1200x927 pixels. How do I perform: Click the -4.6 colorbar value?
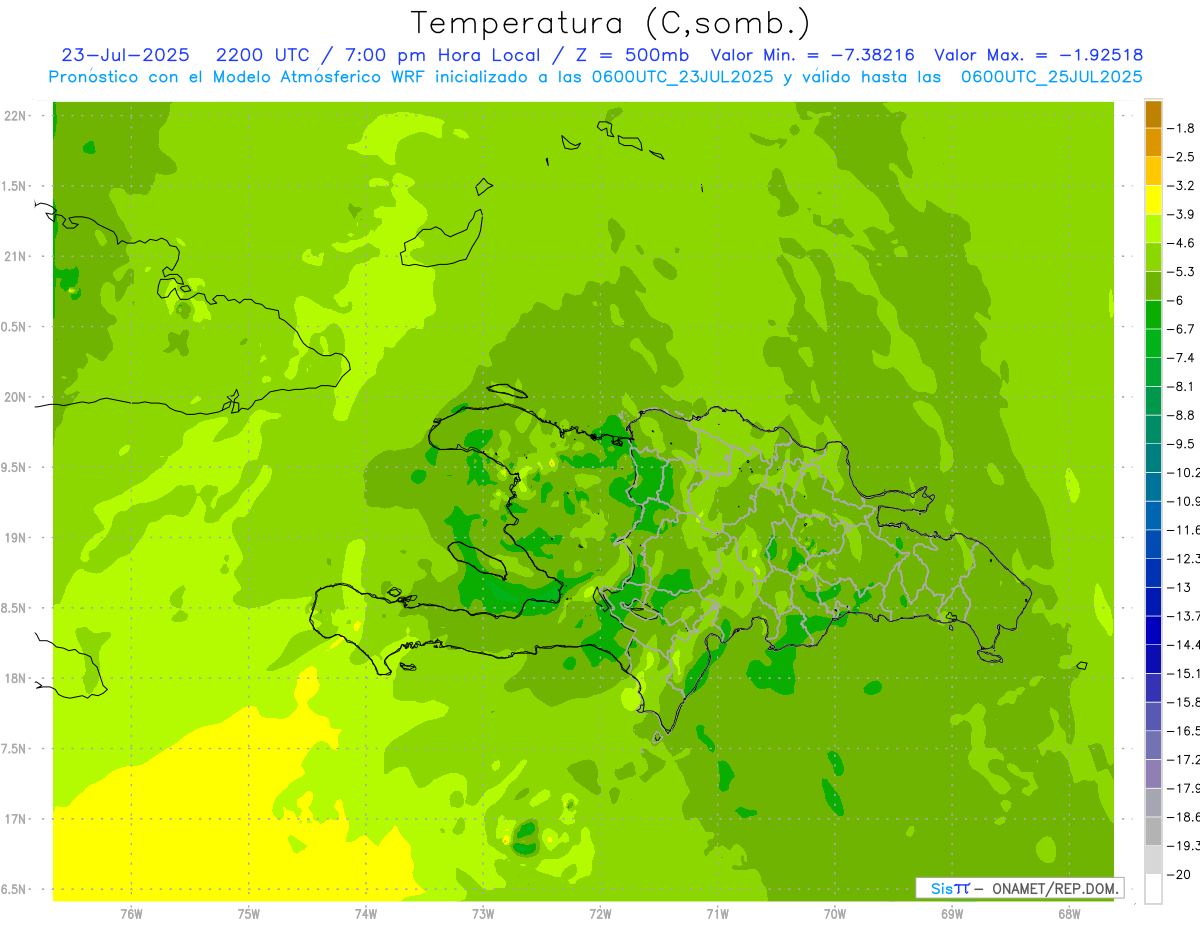1181,243
